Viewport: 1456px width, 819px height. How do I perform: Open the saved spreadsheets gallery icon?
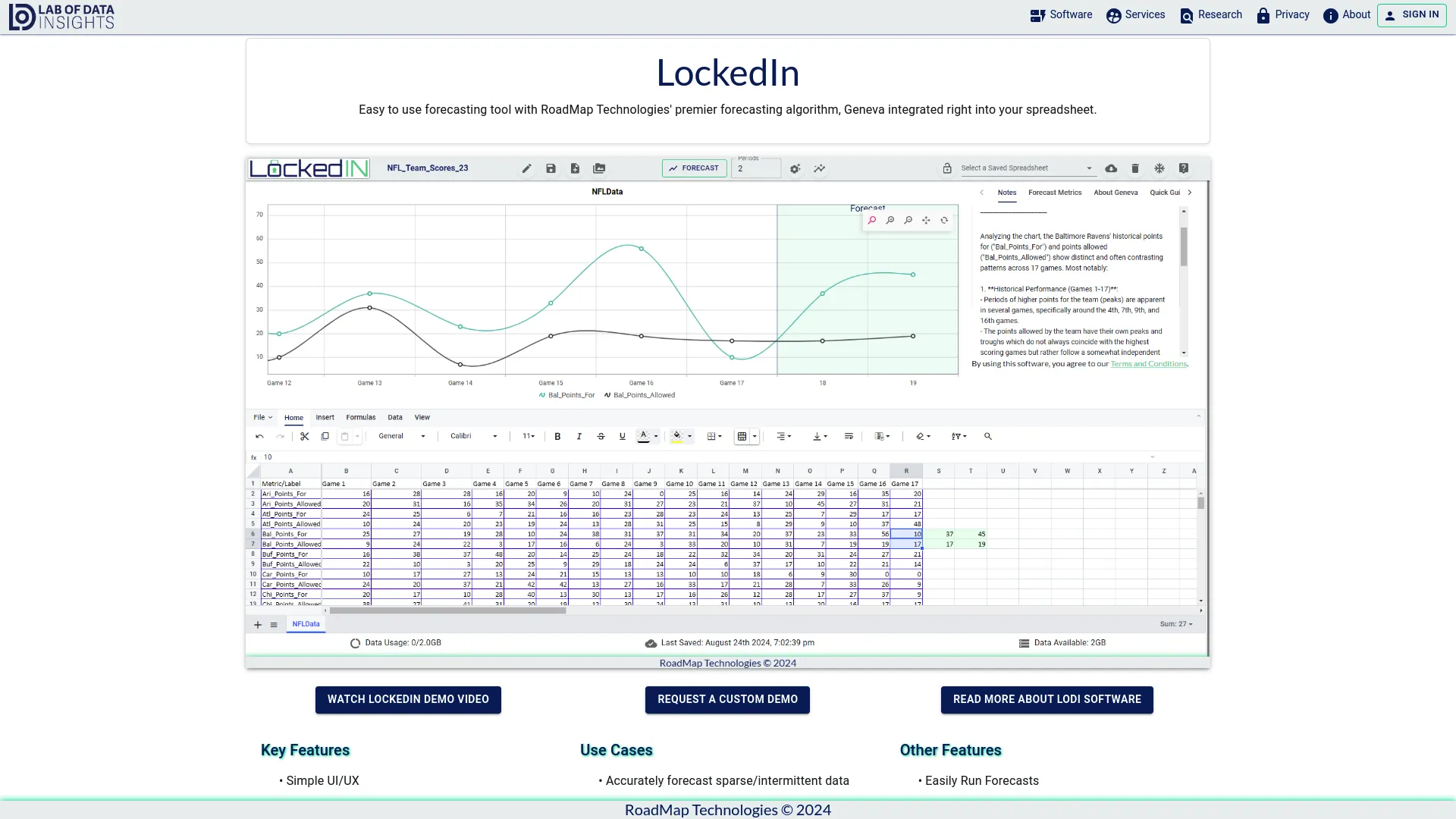coord(599,168)
